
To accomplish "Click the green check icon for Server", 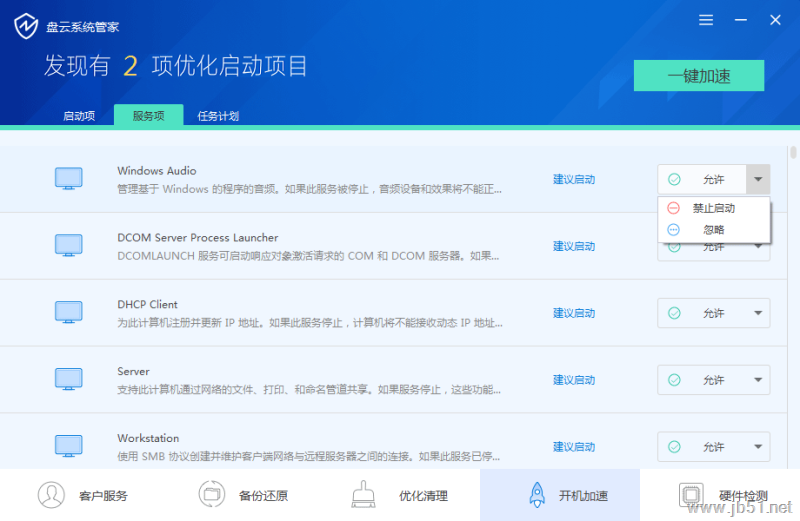I will [674, 380].
